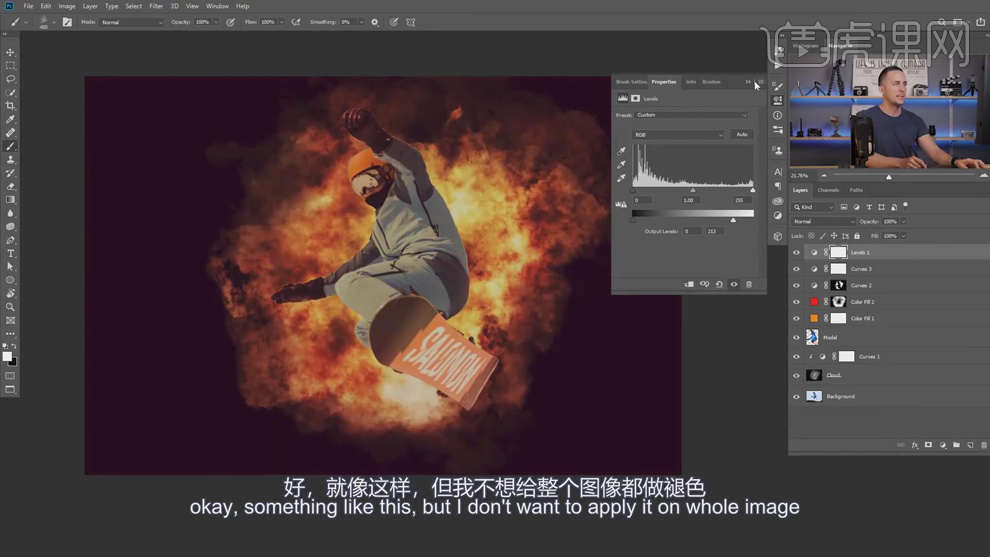Create a new group folder icon
This screenshot has height=557, width=990.
point(957,445)
